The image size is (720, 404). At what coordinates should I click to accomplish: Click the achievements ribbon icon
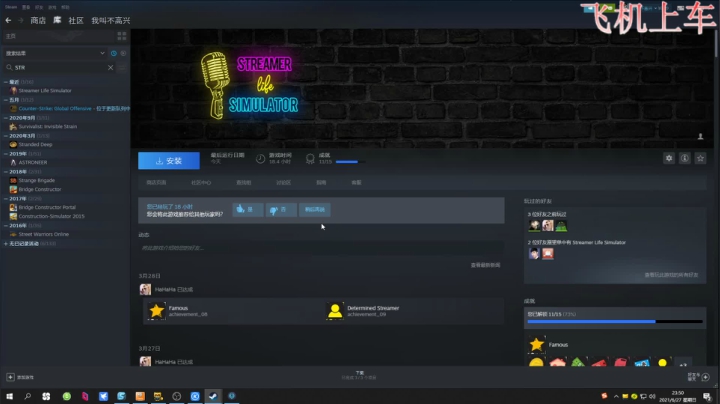tap(310, 159)
